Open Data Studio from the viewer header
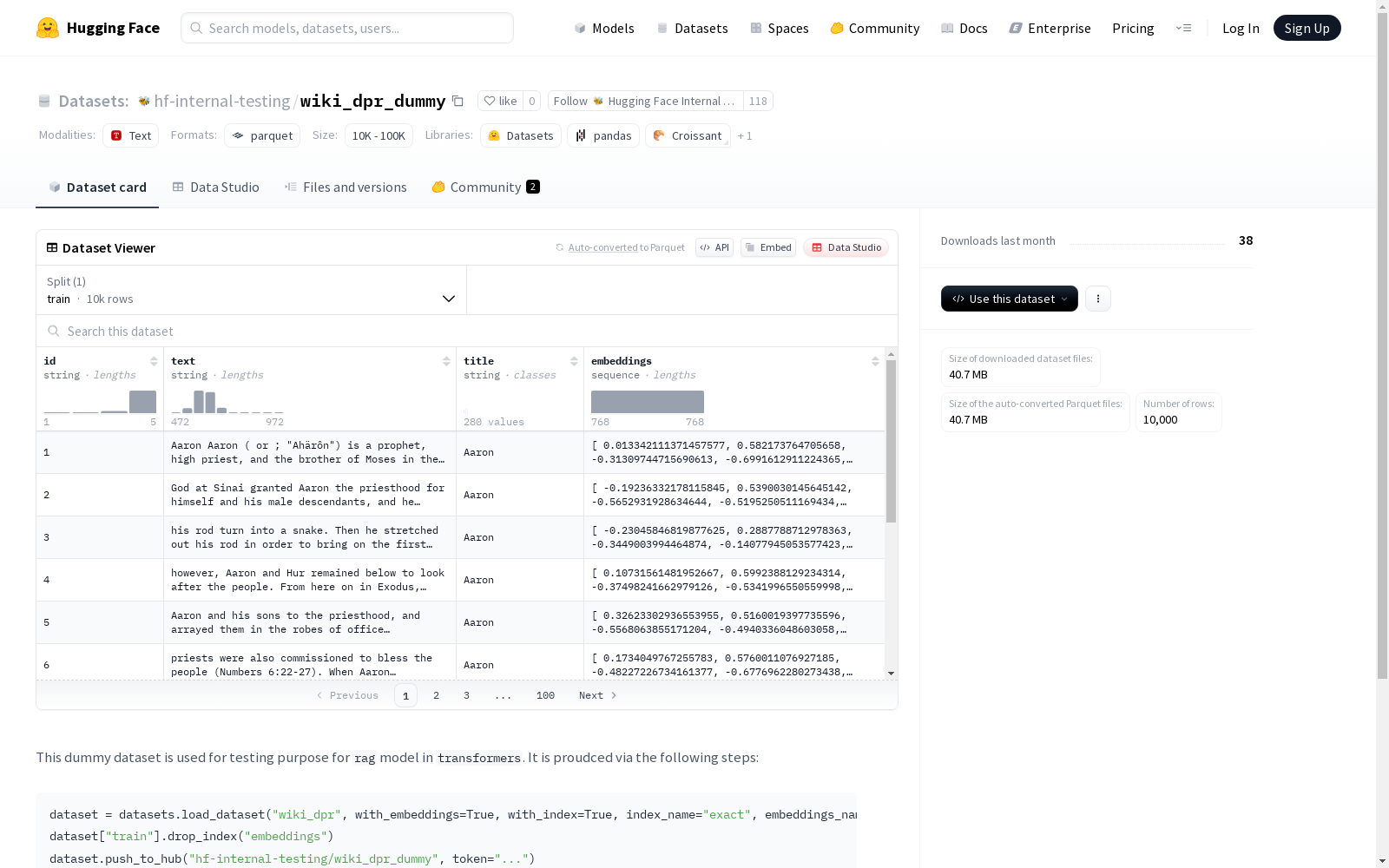 (846, 247)
